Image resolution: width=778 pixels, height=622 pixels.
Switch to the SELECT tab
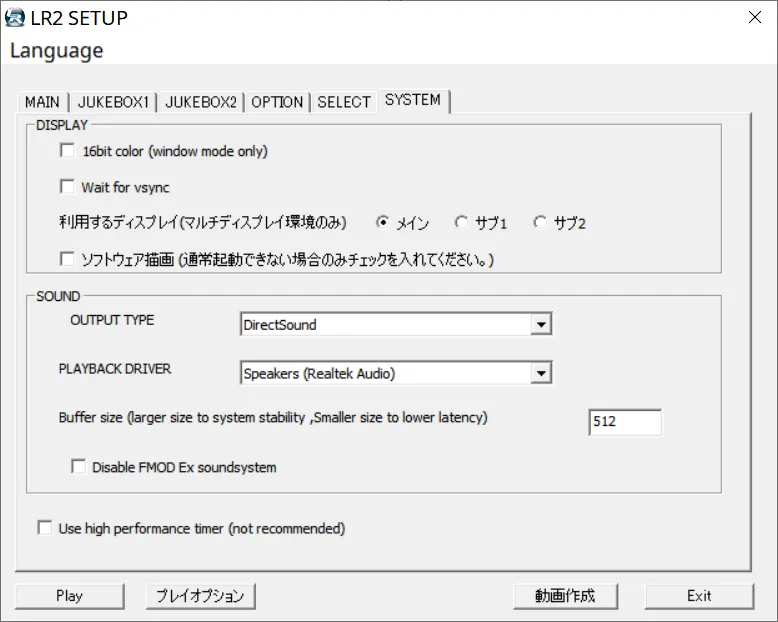[343, 102]
